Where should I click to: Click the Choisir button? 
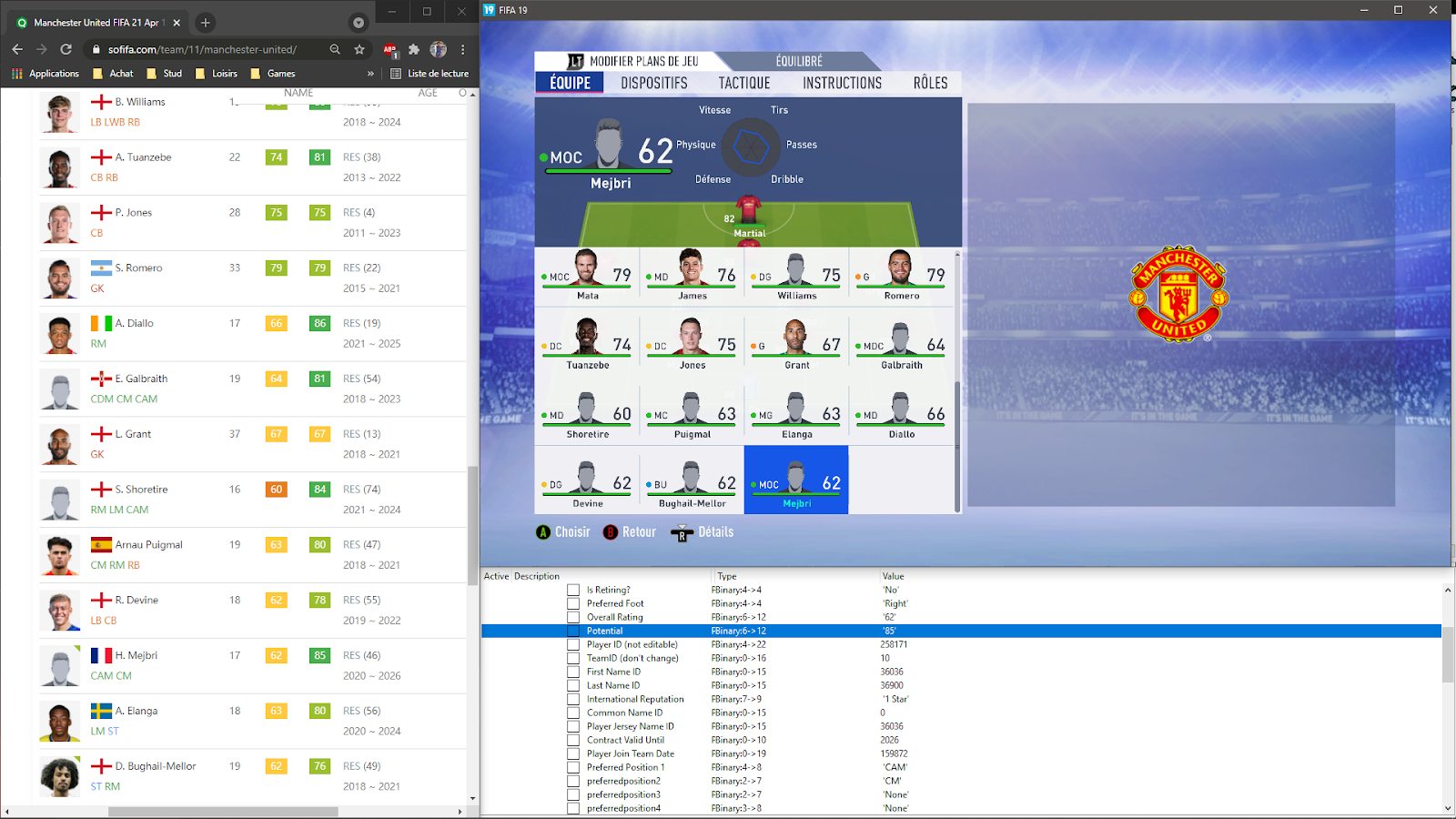point(563,532)
